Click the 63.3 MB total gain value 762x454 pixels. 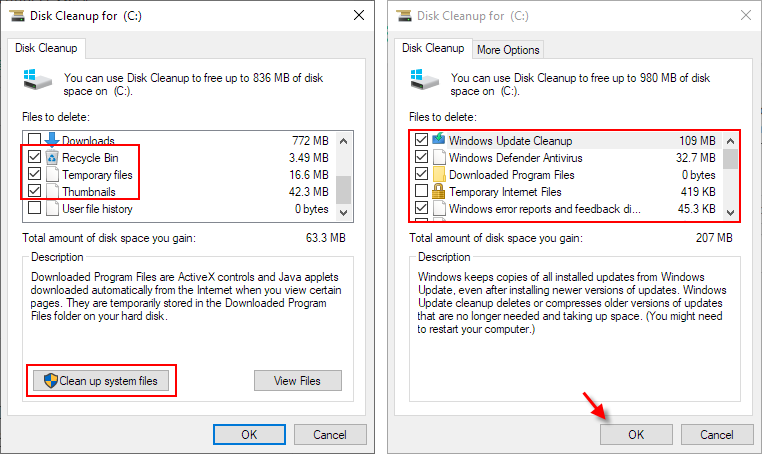tap(326, 238)
